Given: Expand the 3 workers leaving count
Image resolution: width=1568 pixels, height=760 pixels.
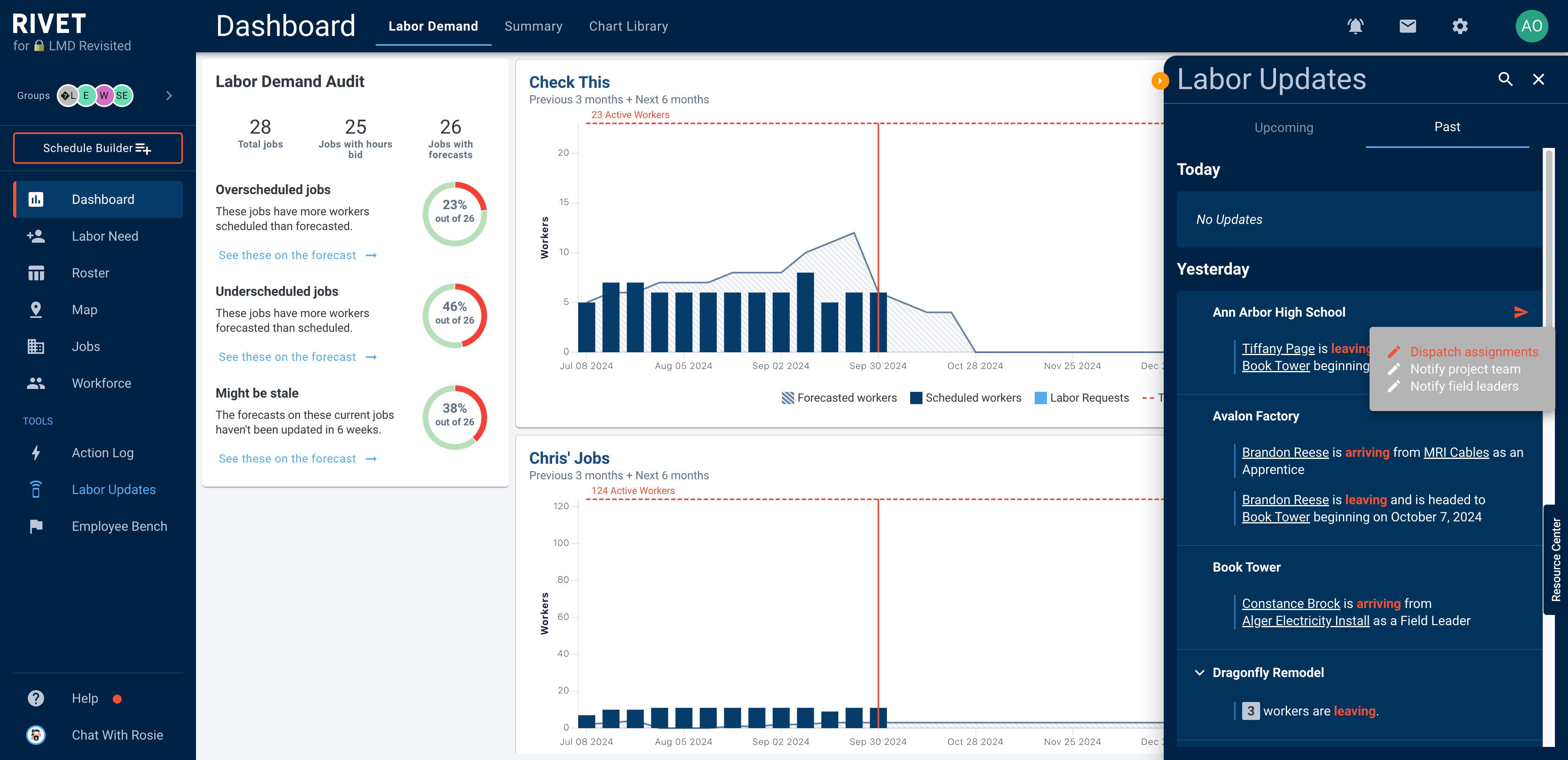Looking at the screenshot, I should point(1250,711).
